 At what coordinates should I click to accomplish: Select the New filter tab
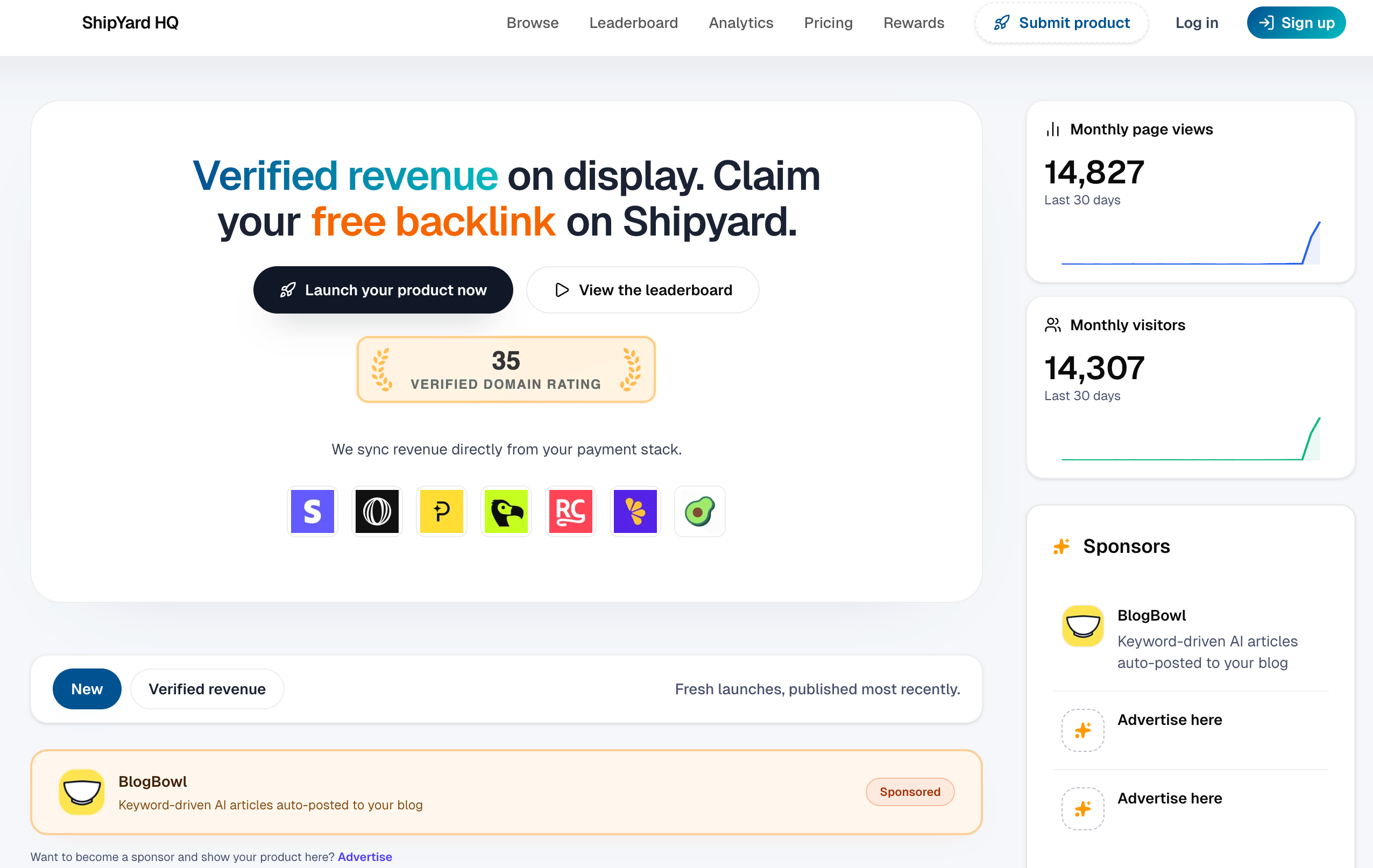pyautogui.click(x=87, y=689)
